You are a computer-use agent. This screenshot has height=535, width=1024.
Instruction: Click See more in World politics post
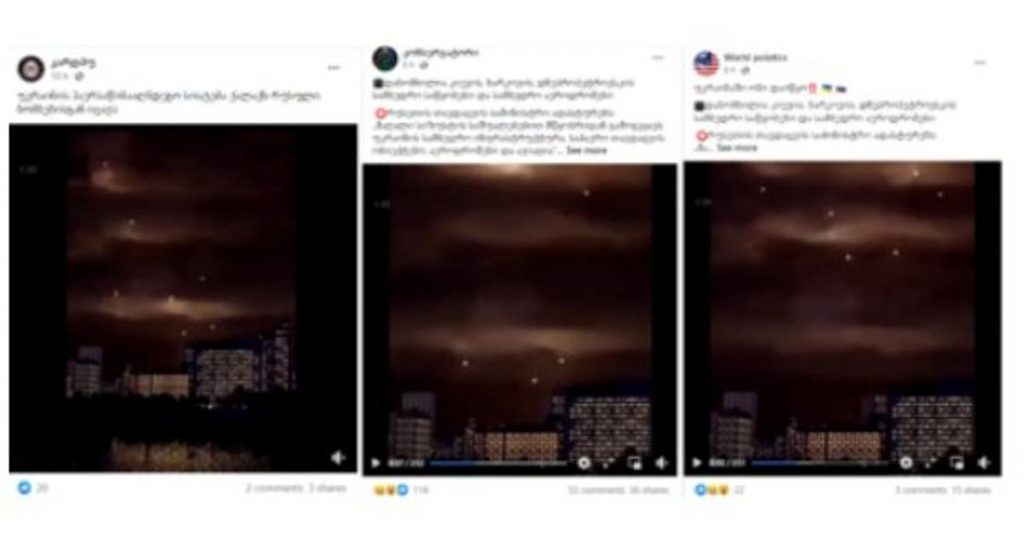coord(737,148)
